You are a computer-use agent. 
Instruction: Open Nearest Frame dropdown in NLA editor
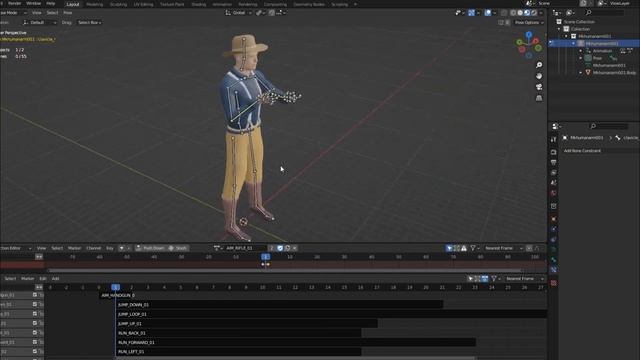[x=524, y=279]
